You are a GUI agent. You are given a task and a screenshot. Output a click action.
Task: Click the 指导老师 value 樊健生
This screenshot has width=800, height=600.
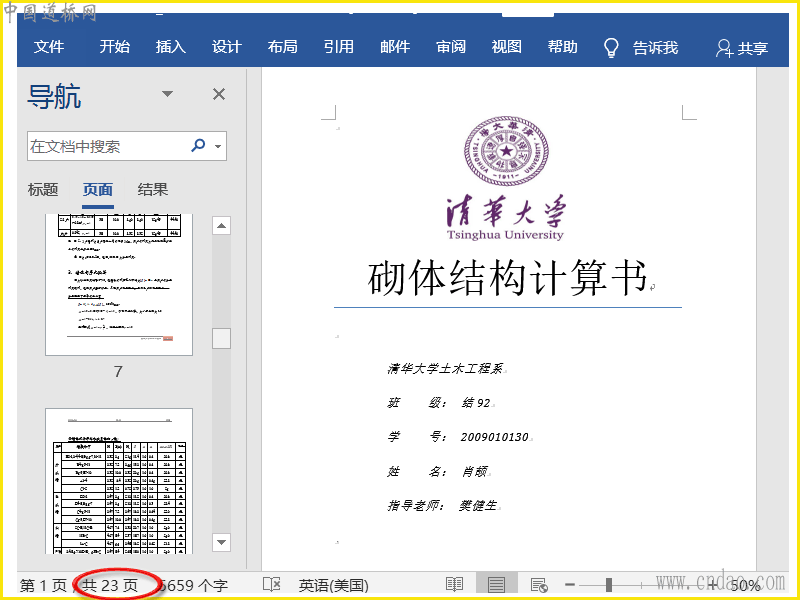point(478,506)
